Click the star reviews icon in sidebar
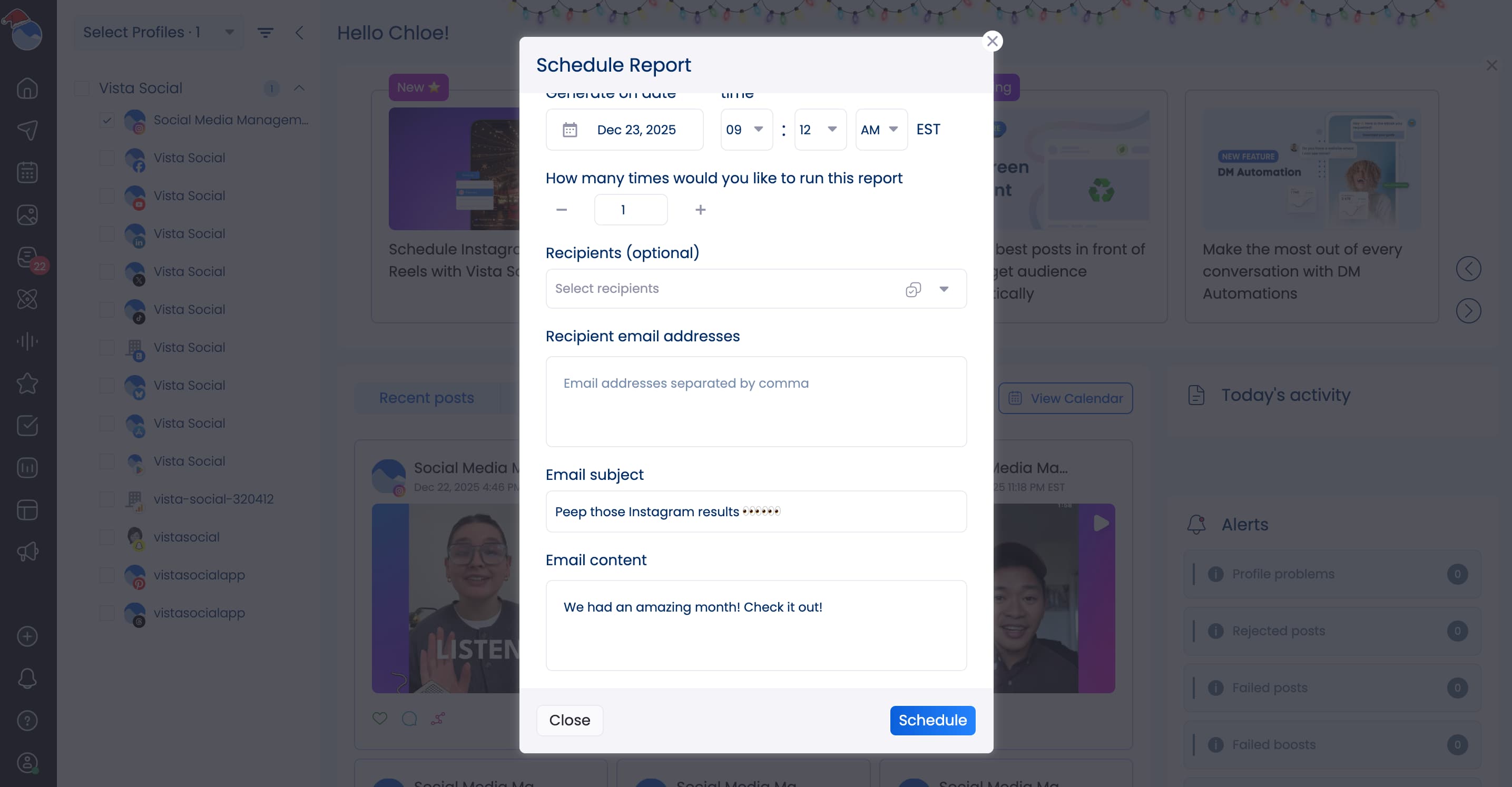The width and height of the screenshot is (1512, 787). click(27, 384)
